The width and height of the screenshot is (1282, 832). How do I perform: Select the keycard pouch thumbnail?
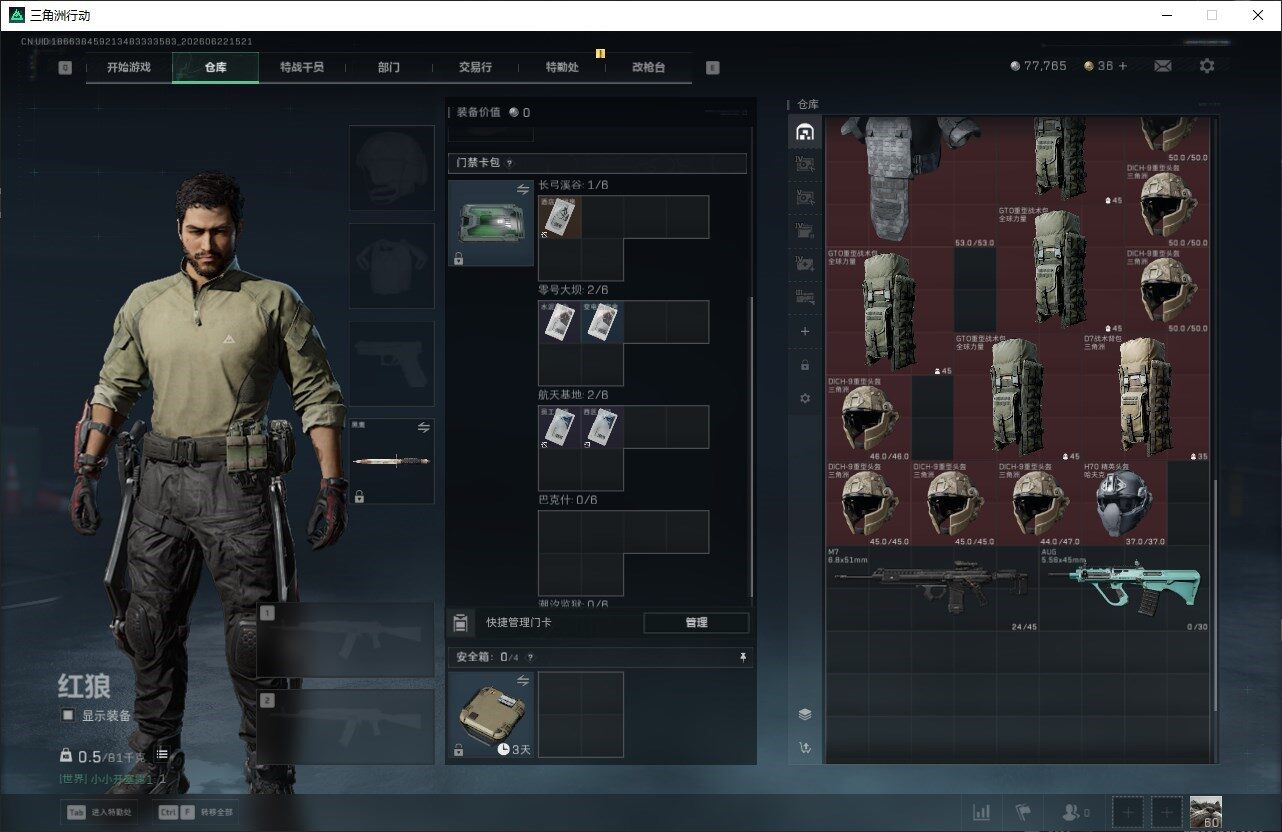(491, 223)
